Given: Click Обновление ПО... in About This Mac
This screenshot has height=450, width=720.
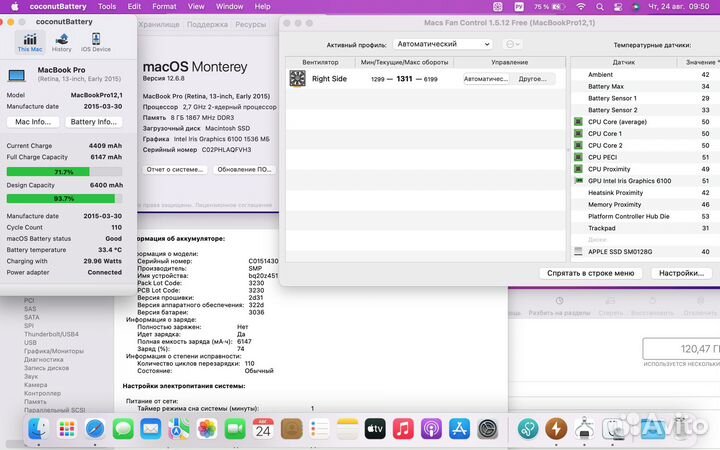Looking at the screenshot, I should [244, 169].
